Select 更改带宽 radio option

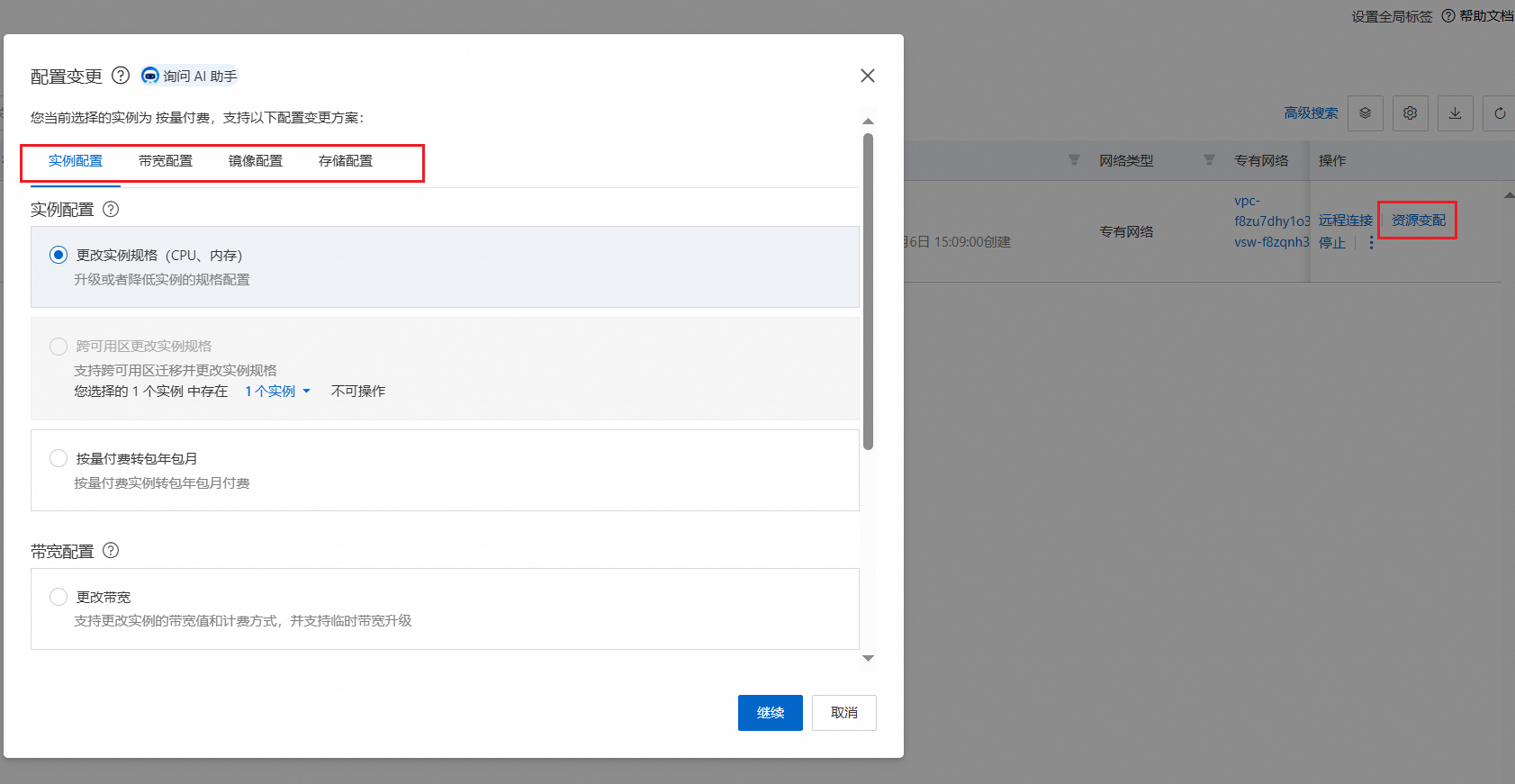pyautogui.click(x=59, y=597)
